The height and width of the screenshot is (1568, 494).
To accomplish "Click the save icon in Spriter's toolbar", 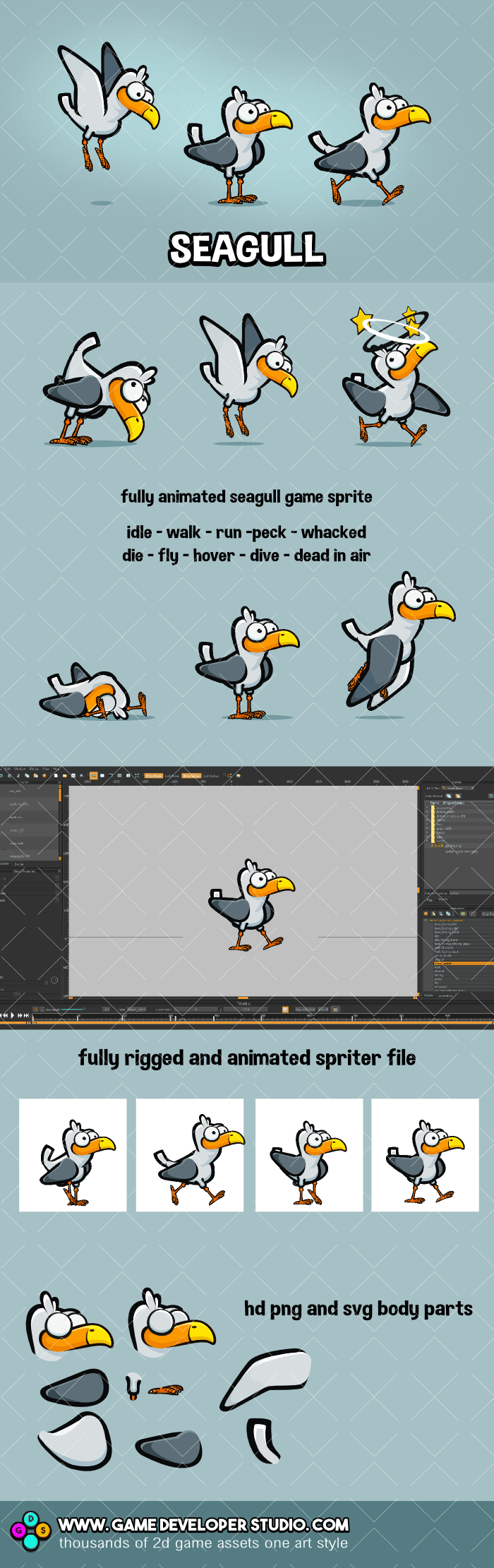I will (73, 775).
